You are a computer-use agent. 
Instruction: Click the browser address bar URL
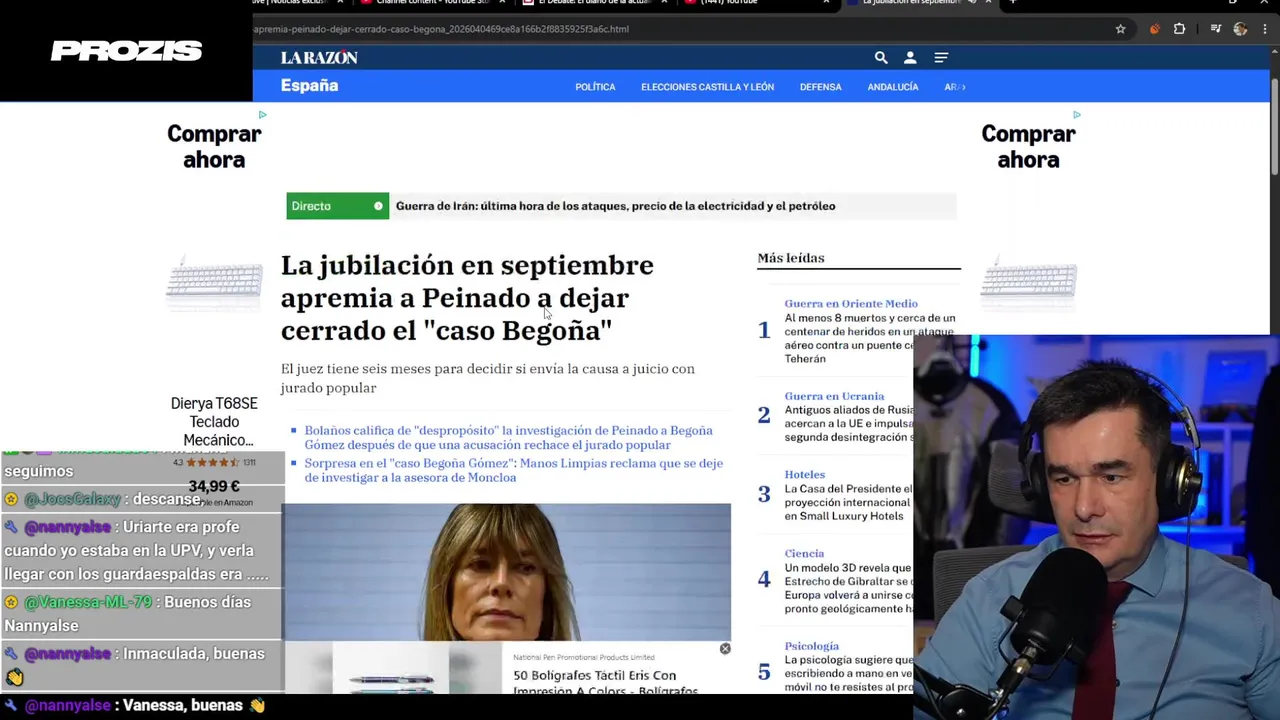(441, 29)
